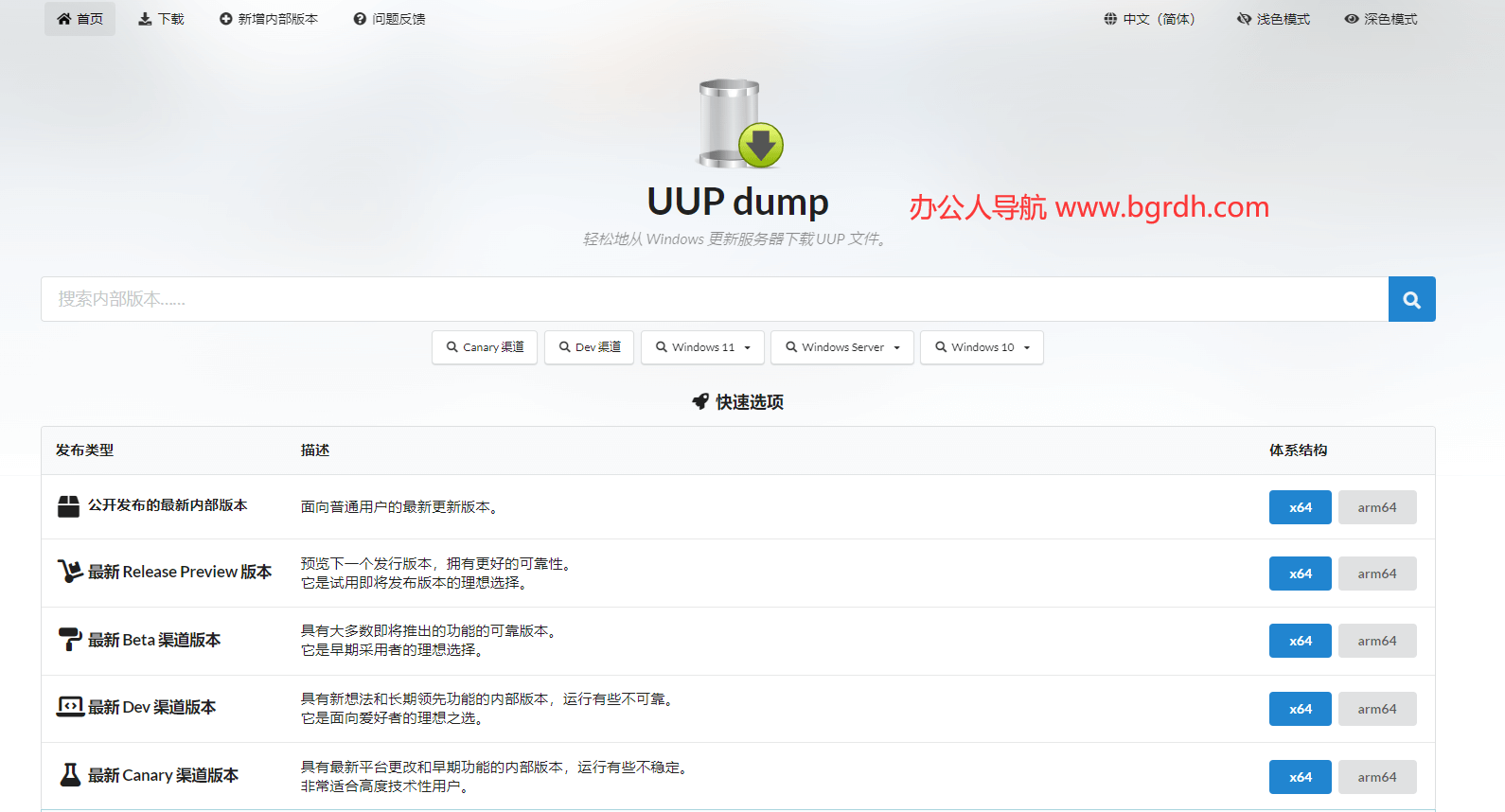Click the box icon for 公开发布的最新内部版本

point(68,506)
